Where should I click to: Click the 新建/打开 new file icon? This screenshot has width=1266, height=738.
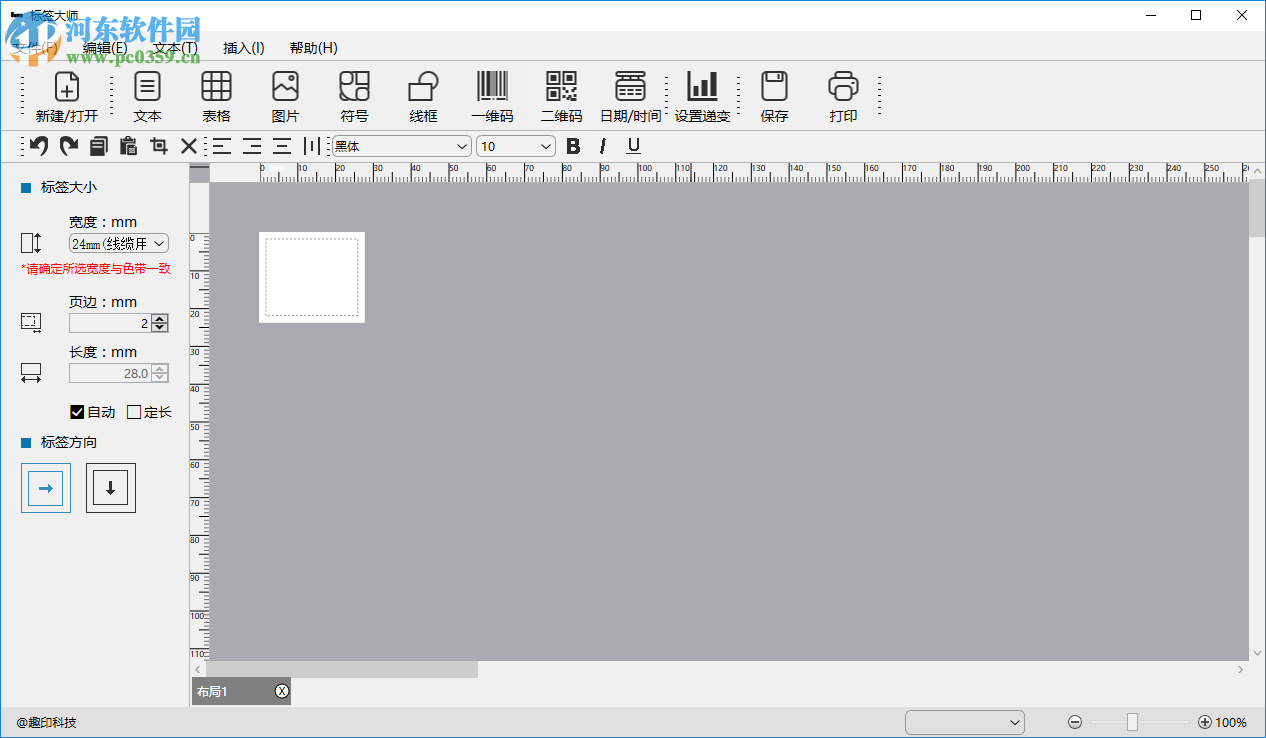pyautogui.click(x=66, y=87)
